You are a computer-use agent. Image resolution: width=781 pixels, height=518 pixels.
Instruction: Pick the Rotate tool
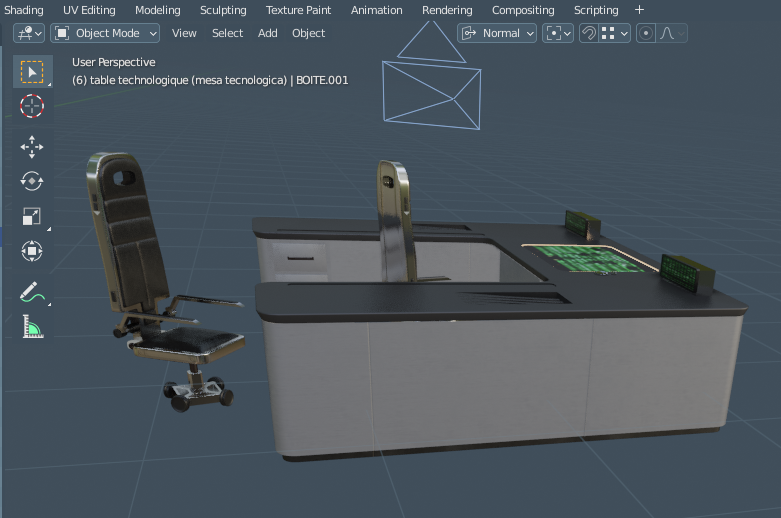click(32, 181)
